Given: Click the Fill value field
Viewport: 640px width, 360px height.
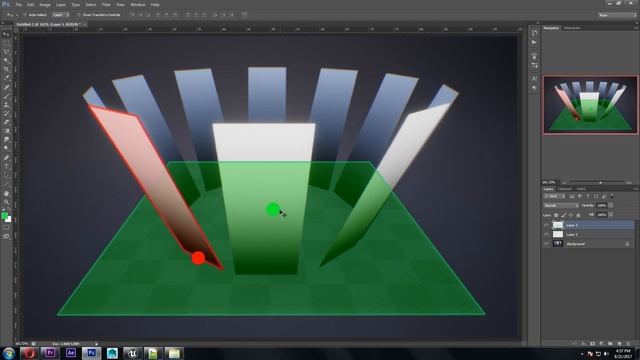Looking at the screenshot, I should pos(602,215).
